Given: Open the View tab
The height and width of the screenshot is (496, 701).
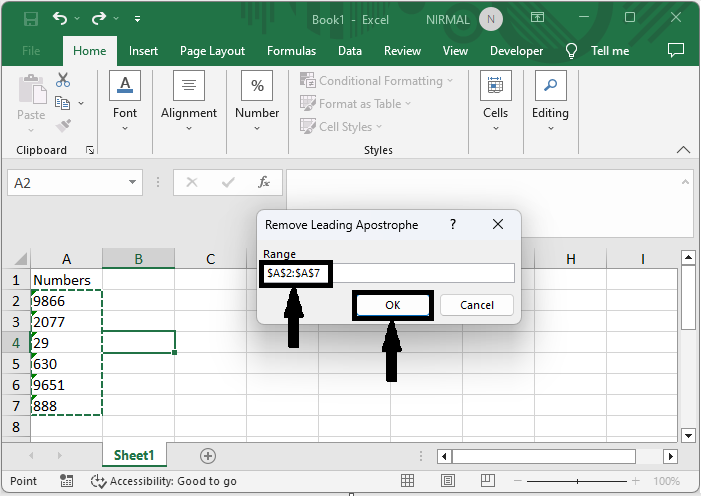Looking at the screenshot, I should [x=455, y=51].
